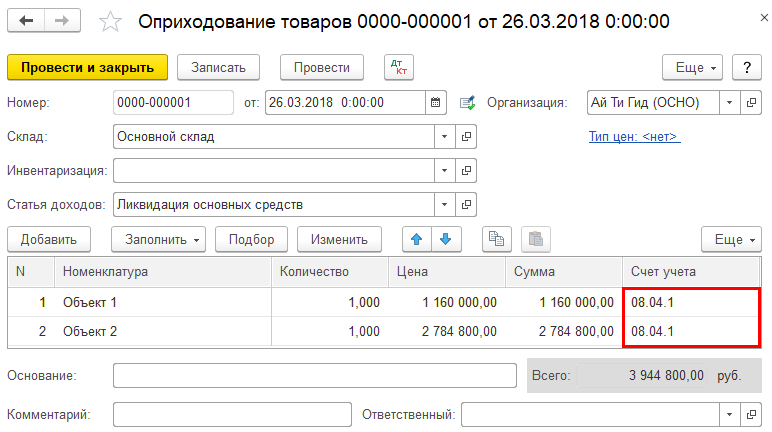Viewport: 772px width, 432px height.
Task: Click Провести и закрыть button
Action: 88,67
